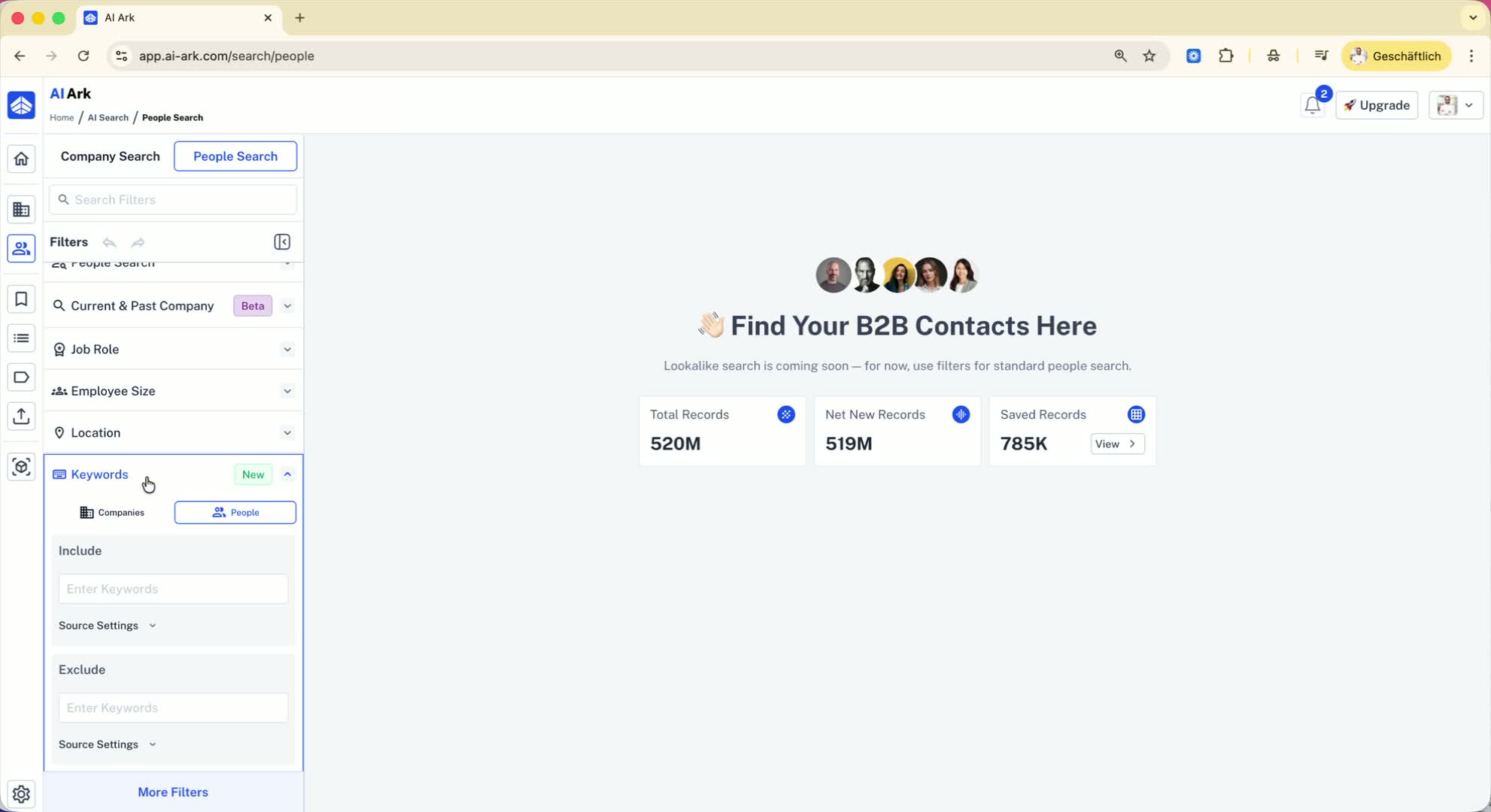Collapse the Keywords filter chevron
1491x812 pixels.
click(287, 474)
